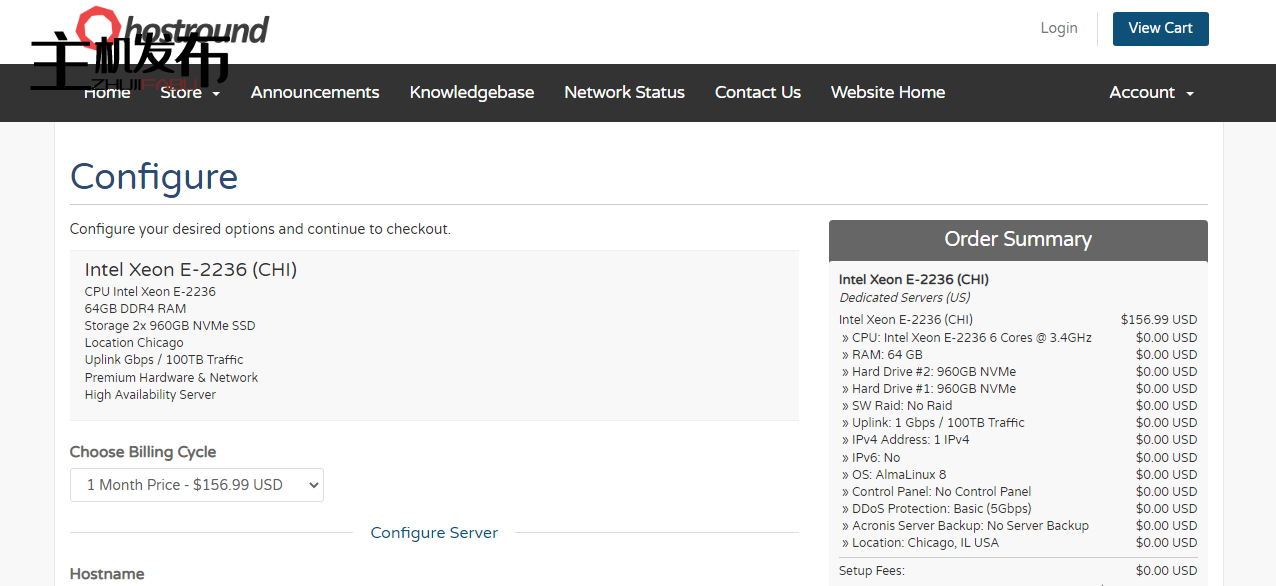Open the billing cycle price selector
Viewport: 1276px width, 586px height.
click(197, 485)
